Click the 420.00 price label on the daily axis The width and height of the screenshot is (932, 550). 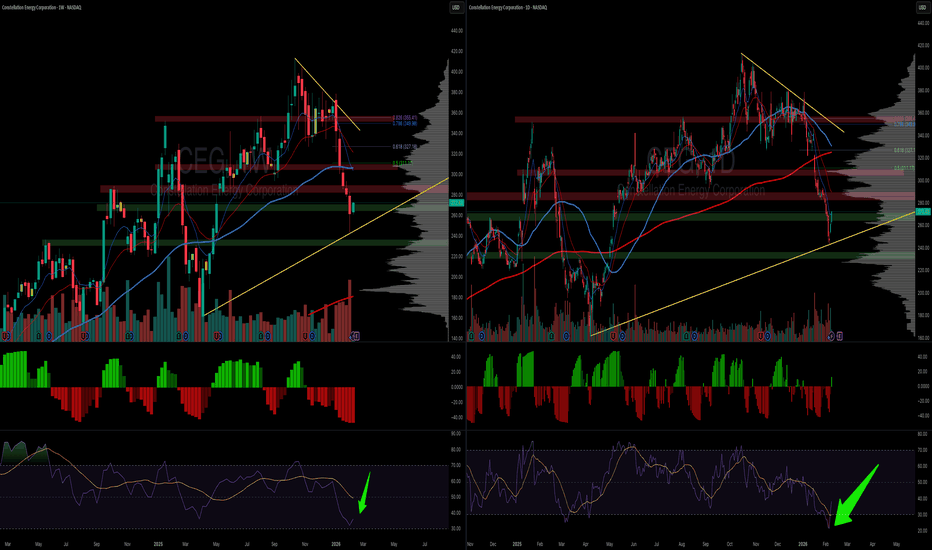tap(923, 45)
